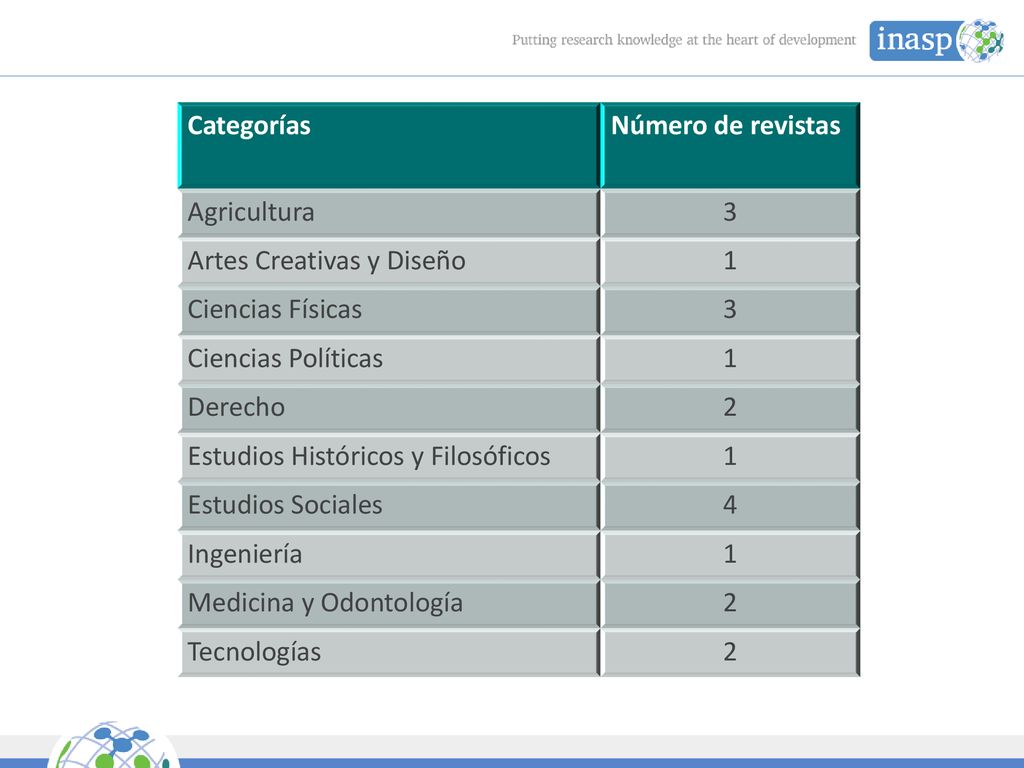Click the Medicina y Odontología cell

click(389, 603)
